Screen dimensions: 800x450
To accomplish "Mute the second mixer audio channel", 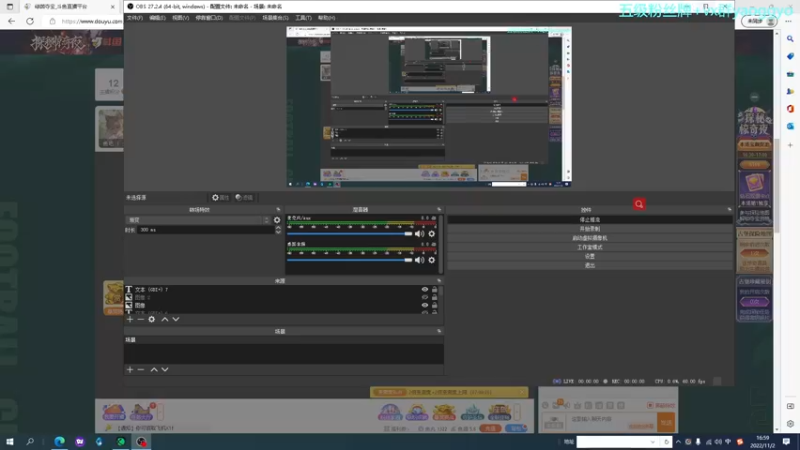I will pos(419,260).
